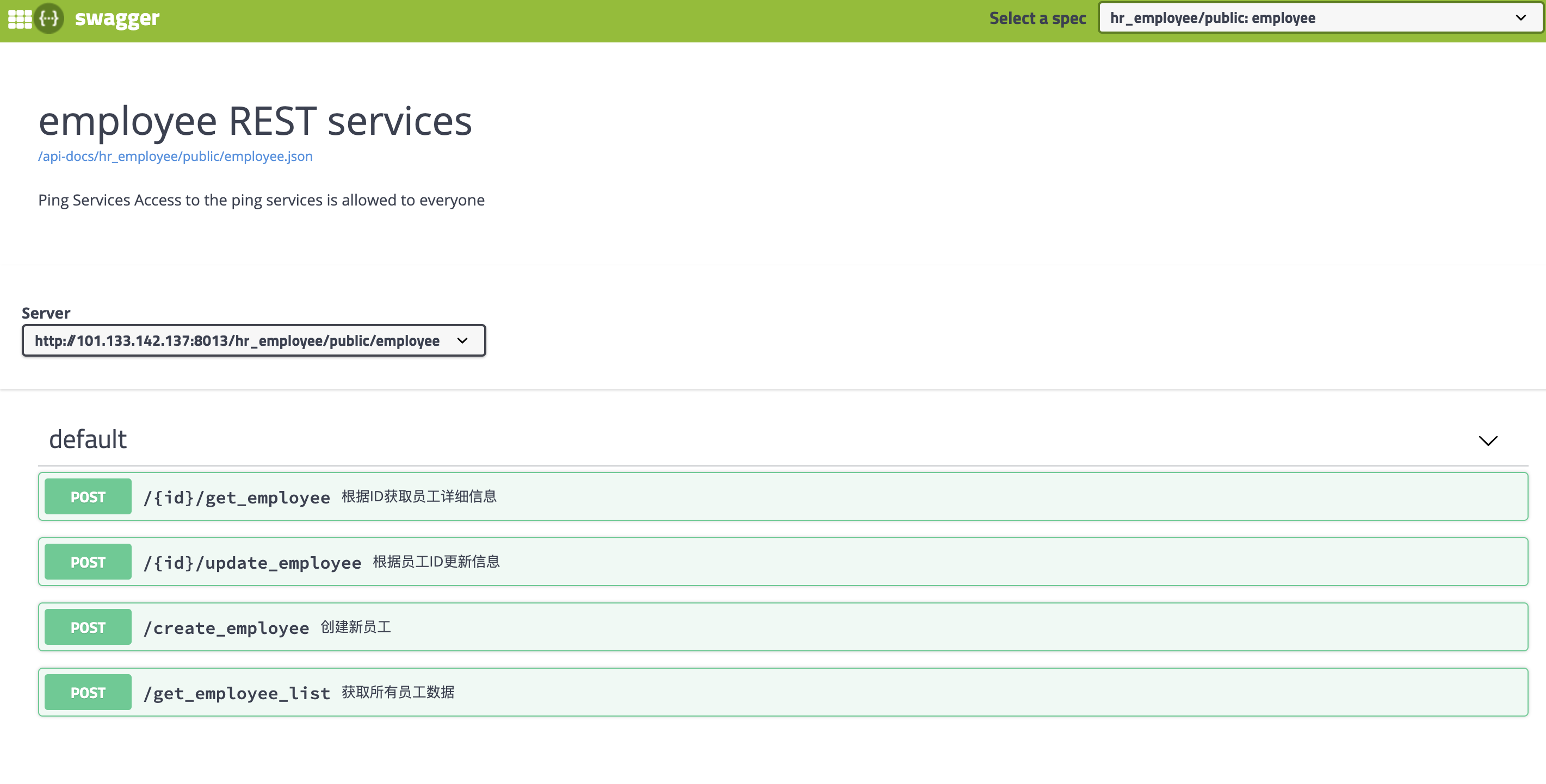This screenshot has height=784, width=1546.
Task: Click the swagger logo icon
Action: click(x=48, y=18)
